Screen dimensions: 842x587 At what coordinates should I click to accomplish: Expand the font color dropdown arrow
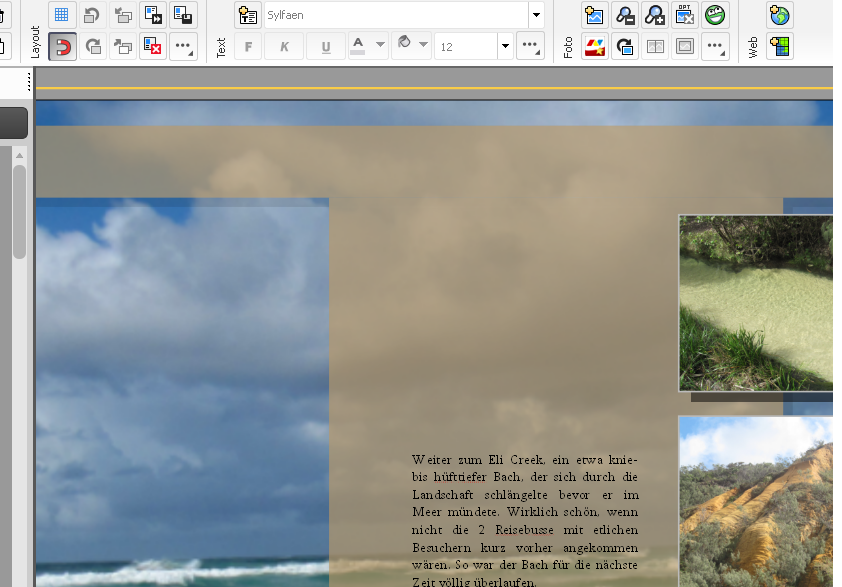pos(380,46)
